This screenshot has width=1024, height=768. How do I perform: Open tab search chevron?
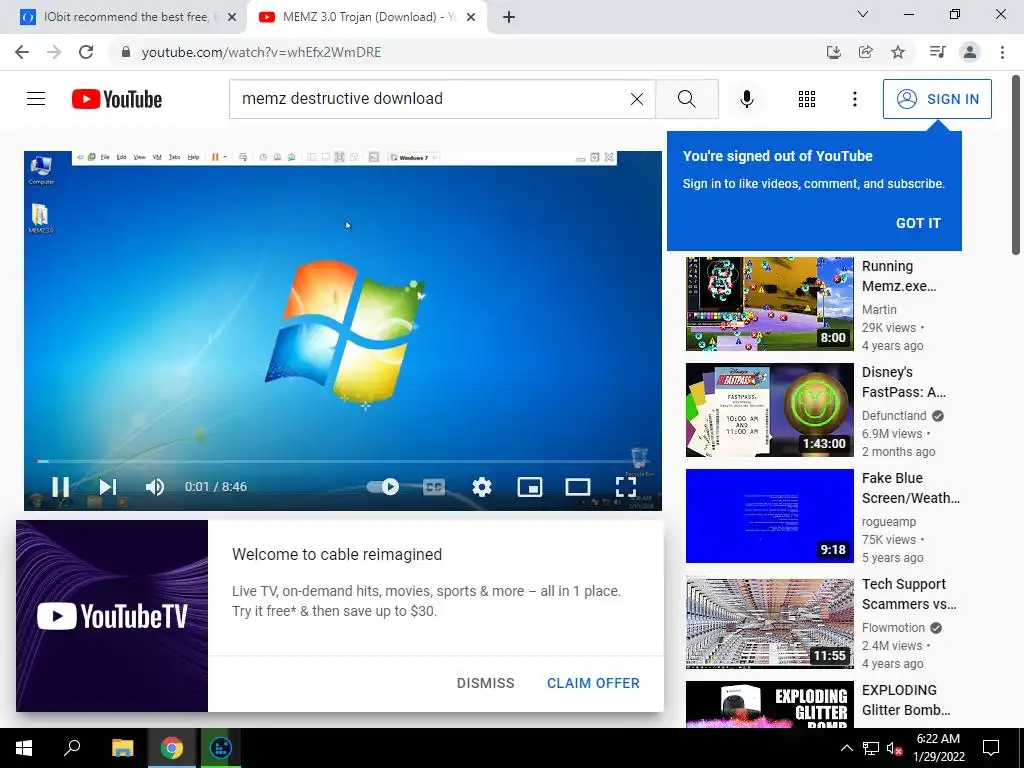pyautogui.click(x=863, y=14)
